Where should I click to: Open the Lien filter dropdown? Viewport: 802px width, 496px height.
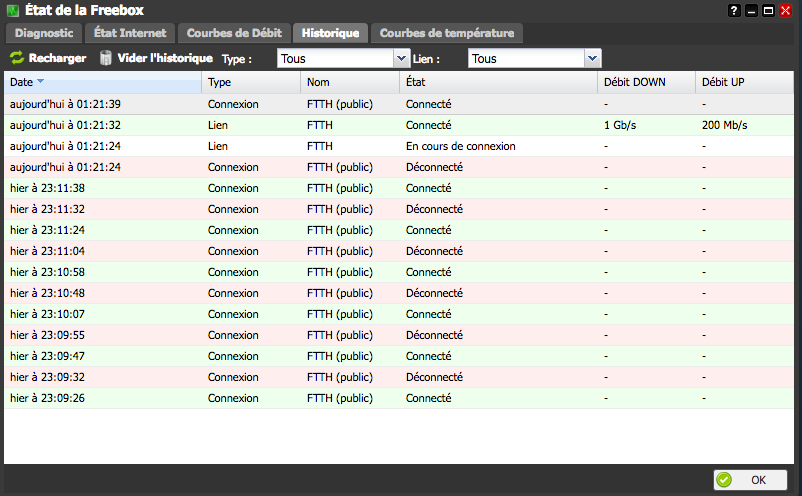point(592,59)
